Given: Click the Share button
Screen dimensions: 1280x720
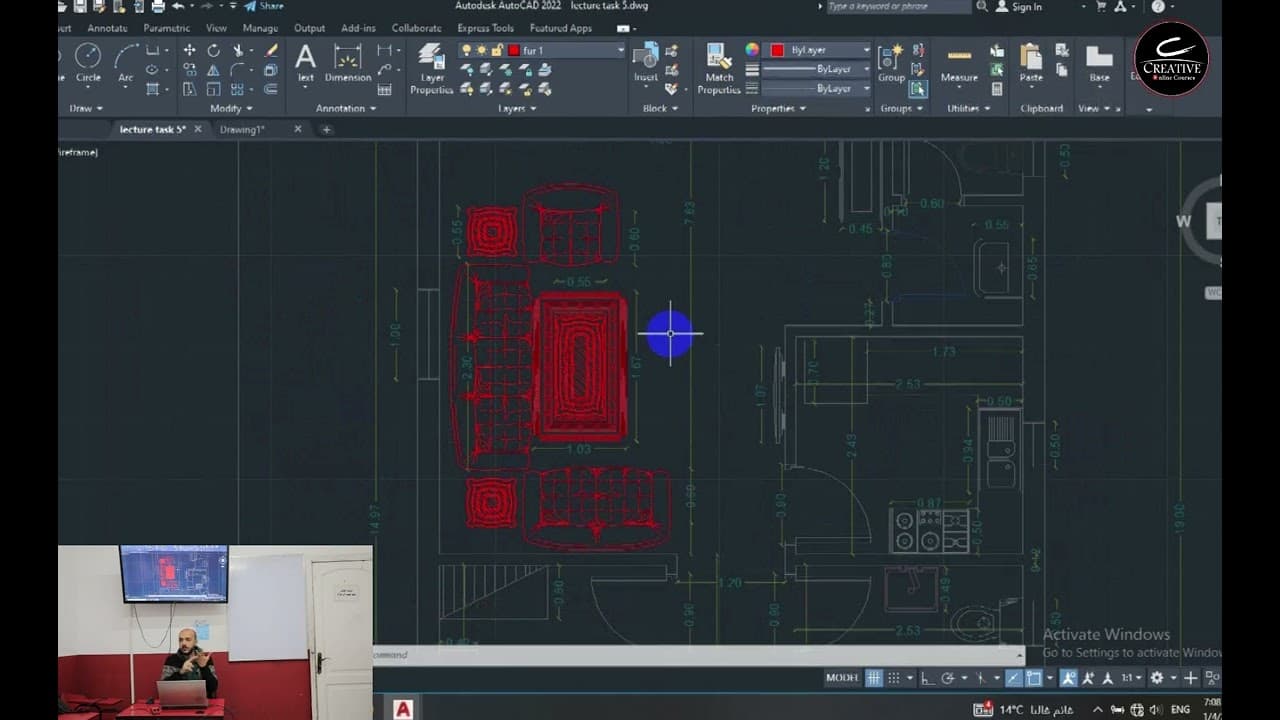Looking at the screenshot, I should click(264, 6).
